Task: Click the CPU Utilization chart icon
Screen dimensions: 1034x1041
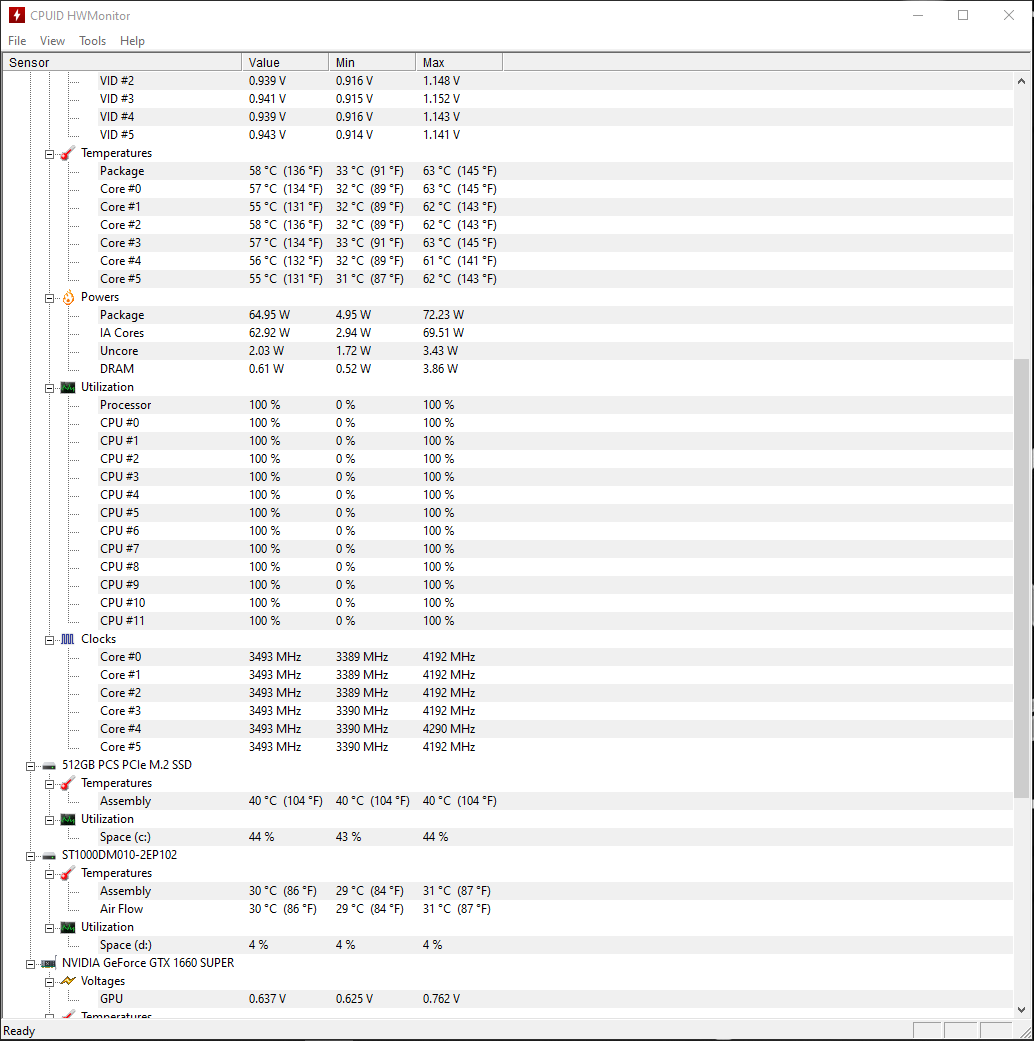Action: point(68,387)
